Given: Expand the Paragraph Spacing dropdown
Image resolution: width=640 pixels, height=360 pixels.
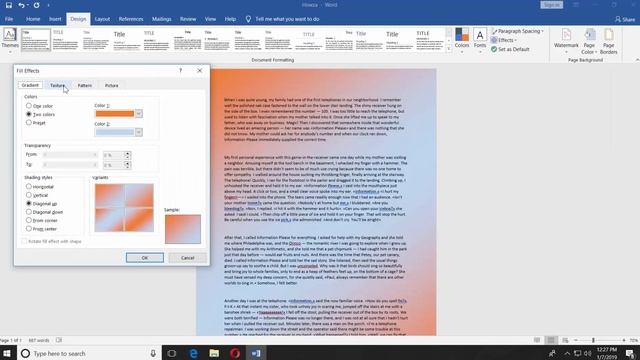Looking at the screenshot, I should [542, 31].
